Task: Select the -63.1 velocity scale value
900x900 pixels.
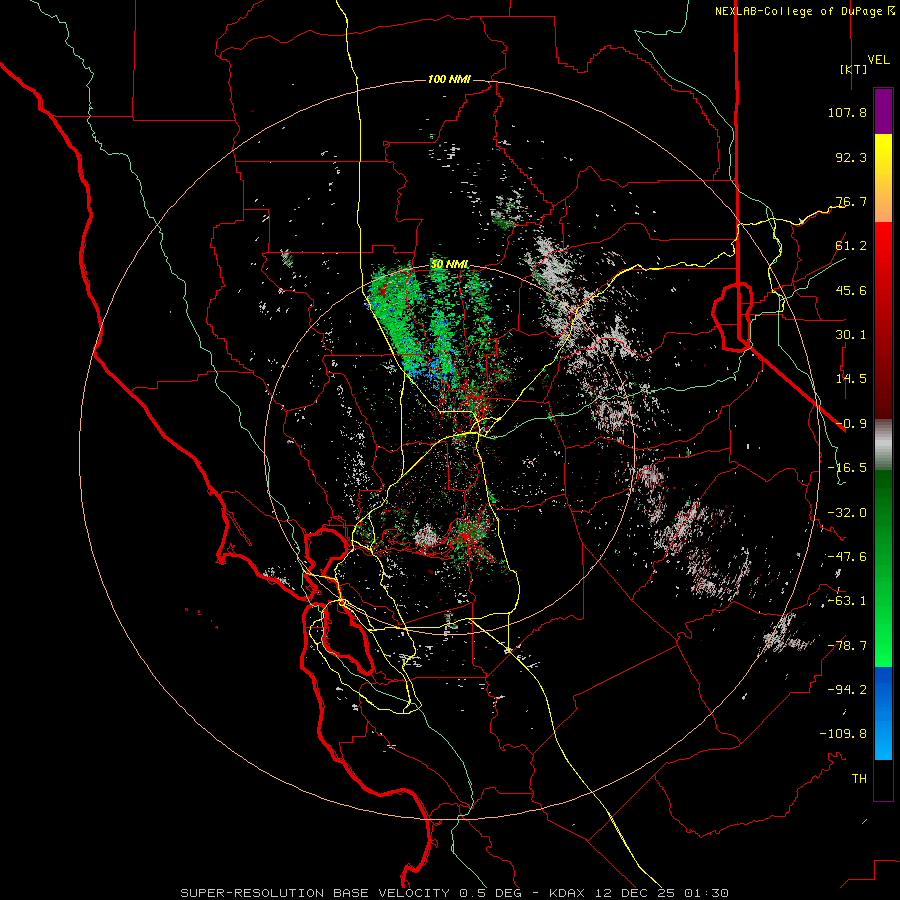Action: coord(847,601)
